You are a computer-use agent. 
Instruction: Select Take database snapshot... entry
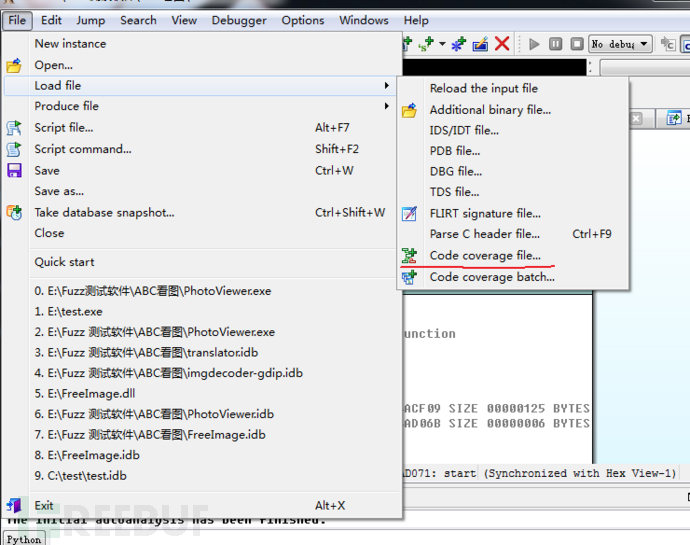[104, 212]
